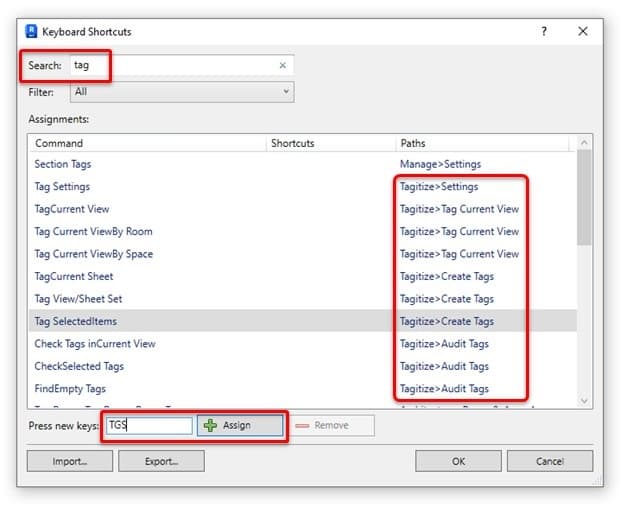Screen dimensions: 624x509
Task: Click the Assign button
Action: pos(240,425)
